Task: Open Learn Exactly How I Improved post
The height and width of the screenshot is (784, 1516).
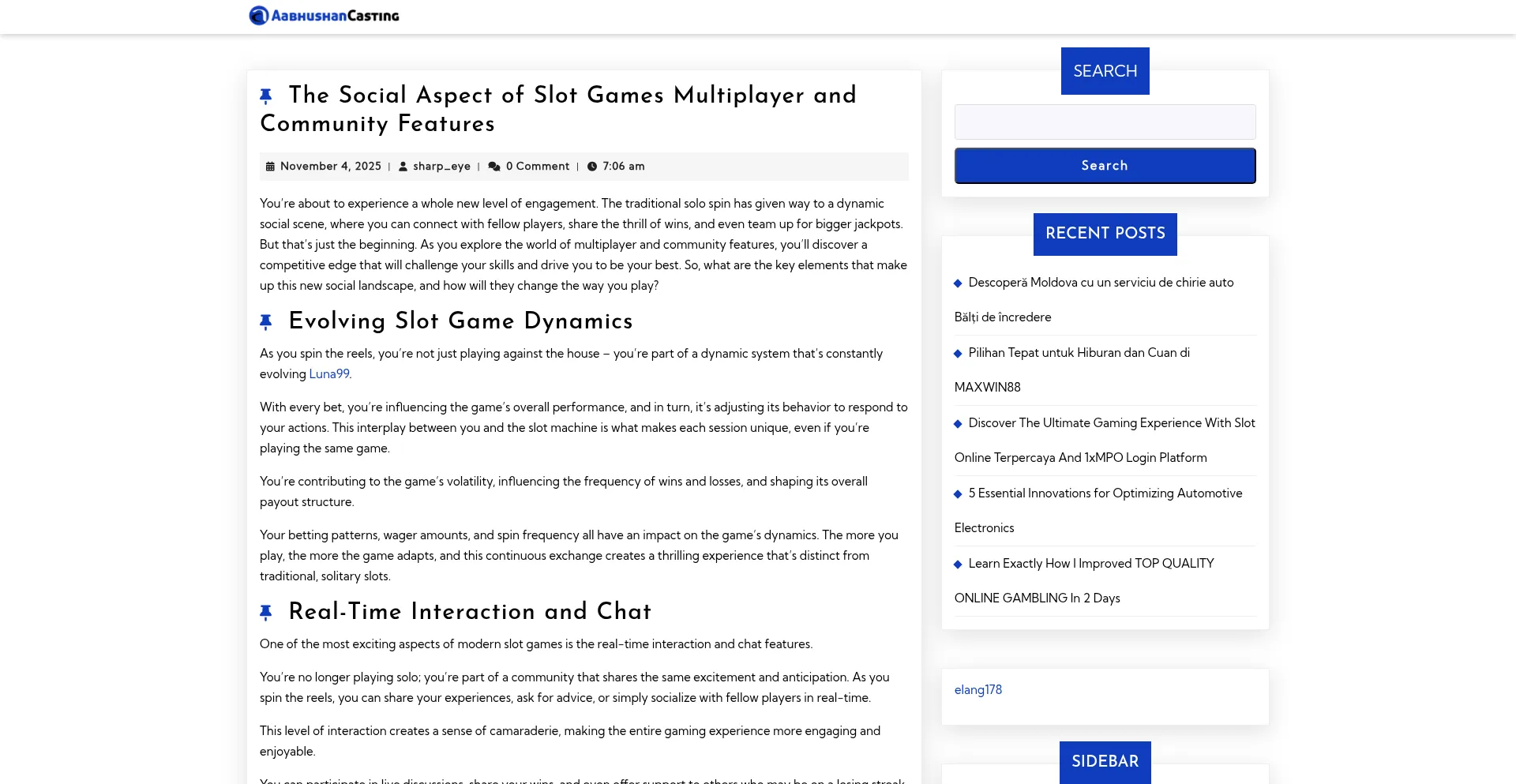Action: pyautogui.click(x=1090, y=564)
